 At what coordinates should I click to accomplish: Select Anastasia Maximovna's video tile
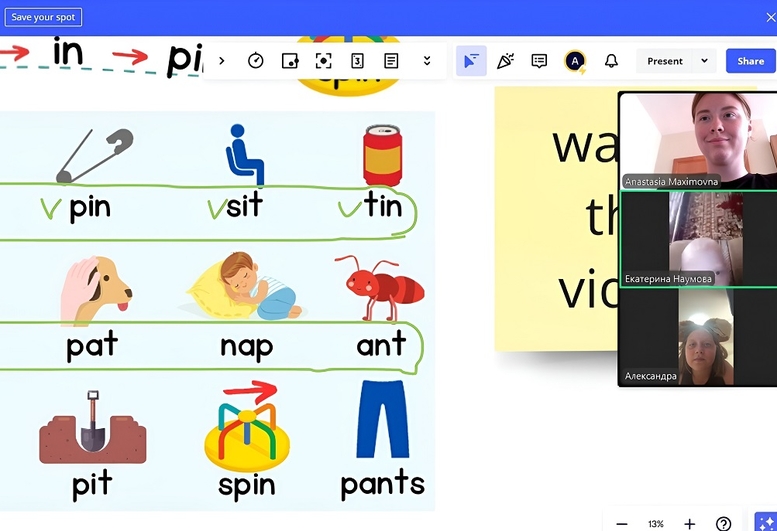point(697,139)
